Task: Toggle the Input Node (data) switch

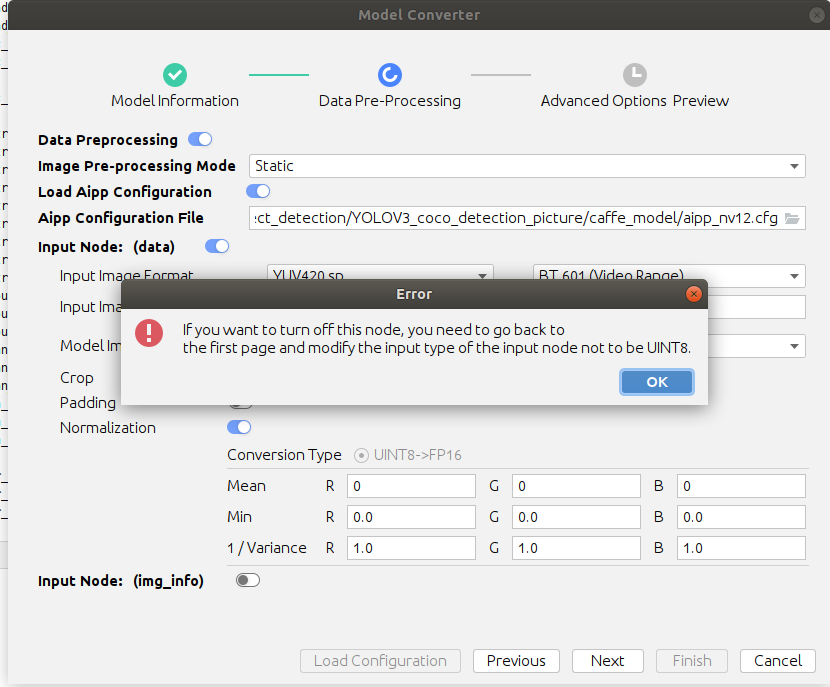Action: [x=217, y=246]
